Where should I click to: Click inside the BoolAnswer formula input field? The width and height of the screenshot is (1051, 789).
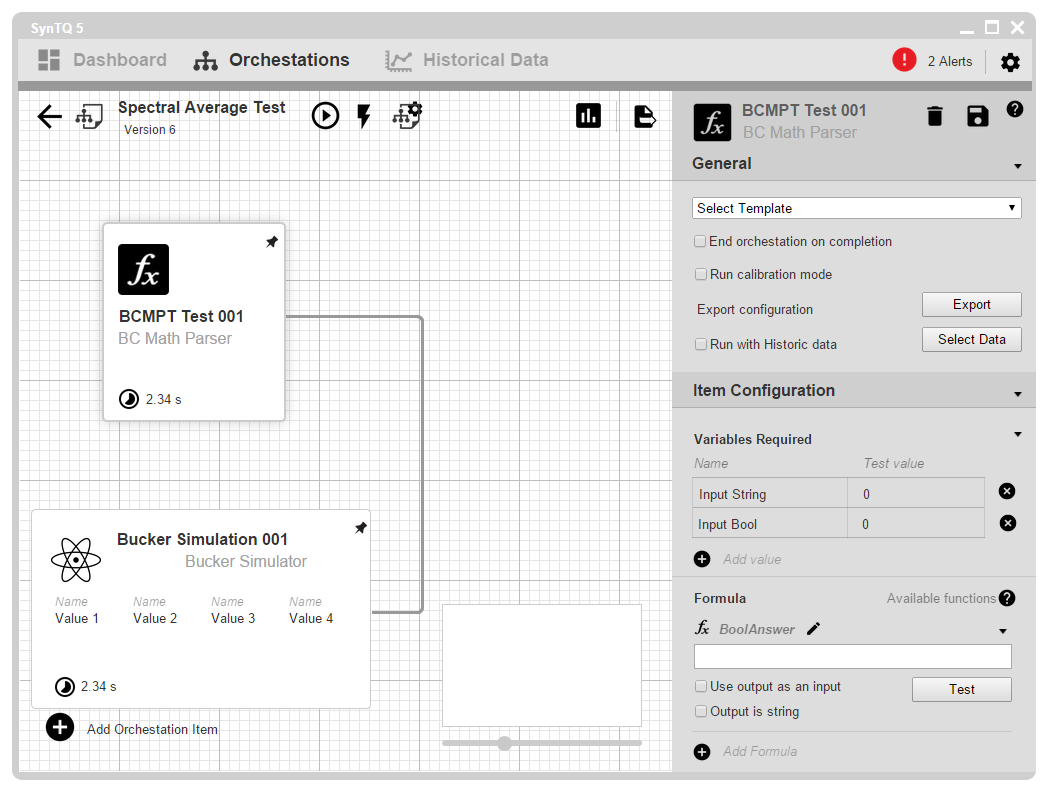[853, 657]
